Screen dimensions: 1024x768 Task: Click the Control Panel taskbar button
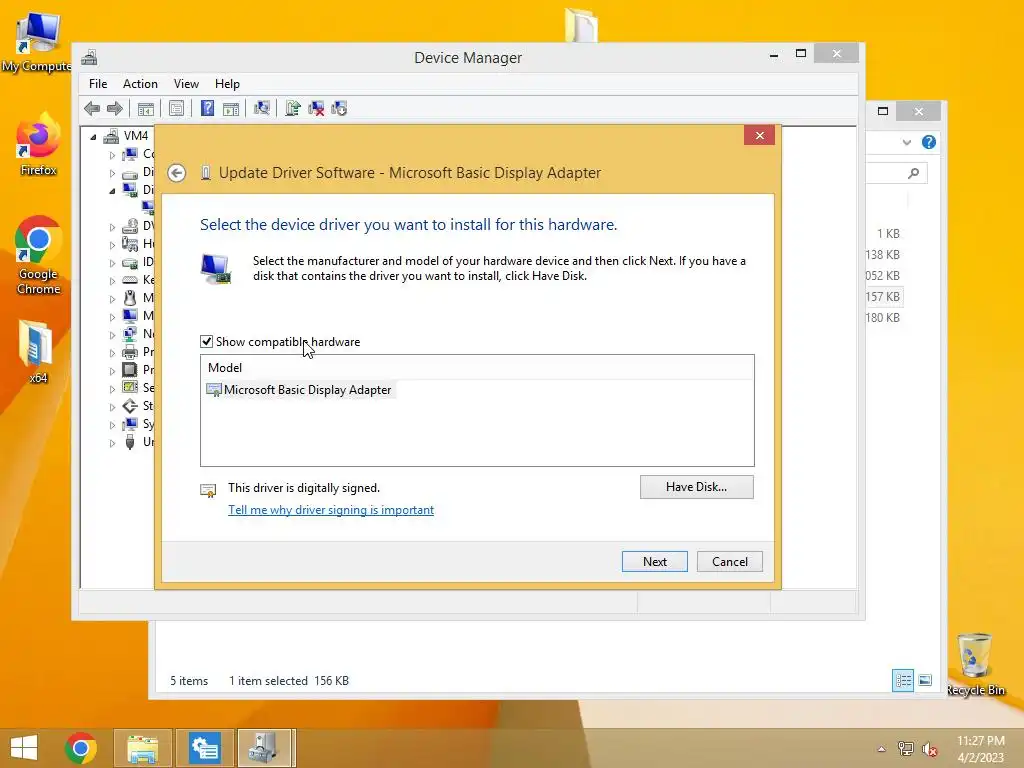[x=204, y=748]
